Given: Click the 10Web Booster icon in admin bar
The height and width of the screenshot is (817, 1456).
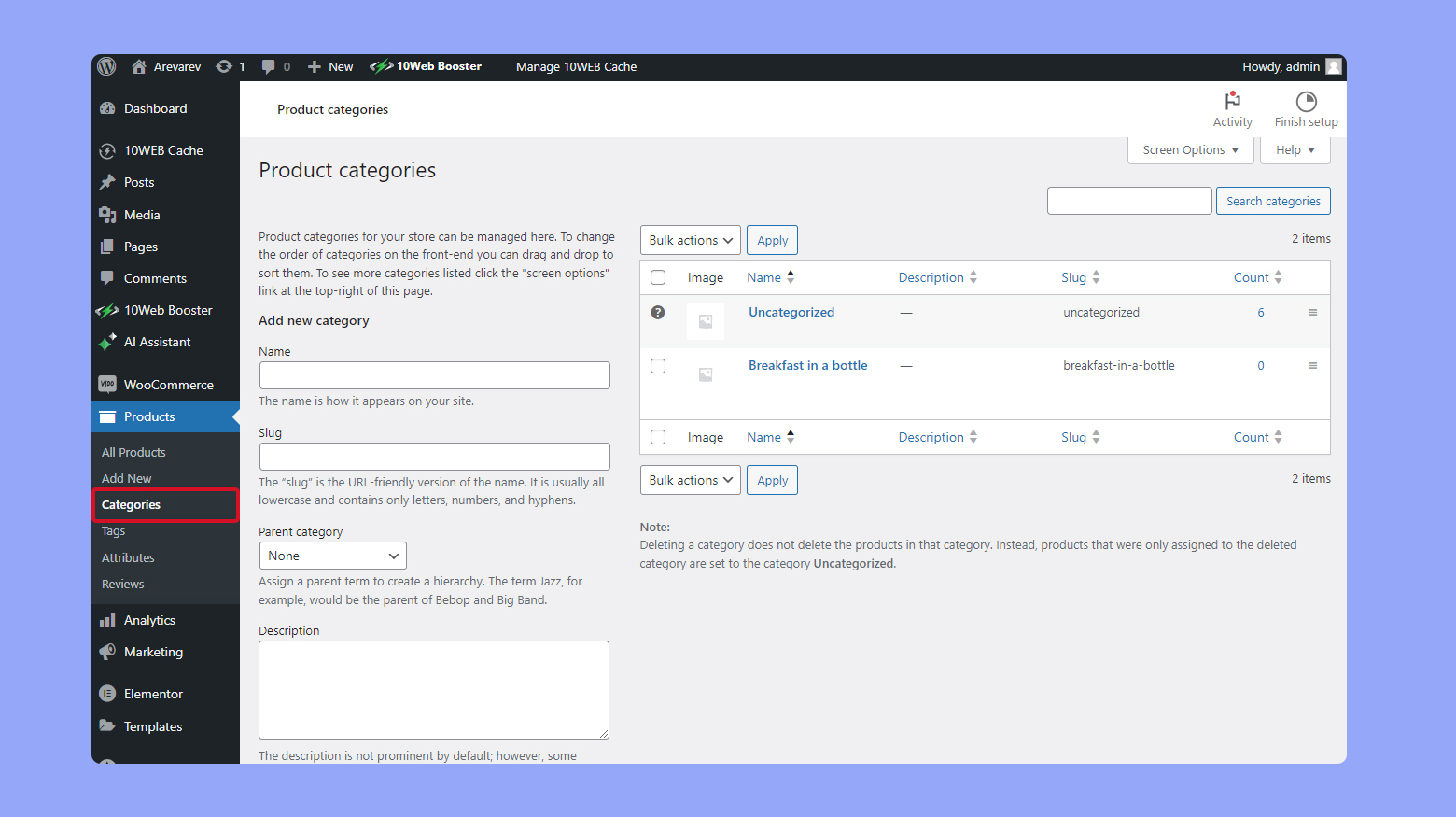Looking at the screenshot, I should pyautogui.click(x=383, y=66).
